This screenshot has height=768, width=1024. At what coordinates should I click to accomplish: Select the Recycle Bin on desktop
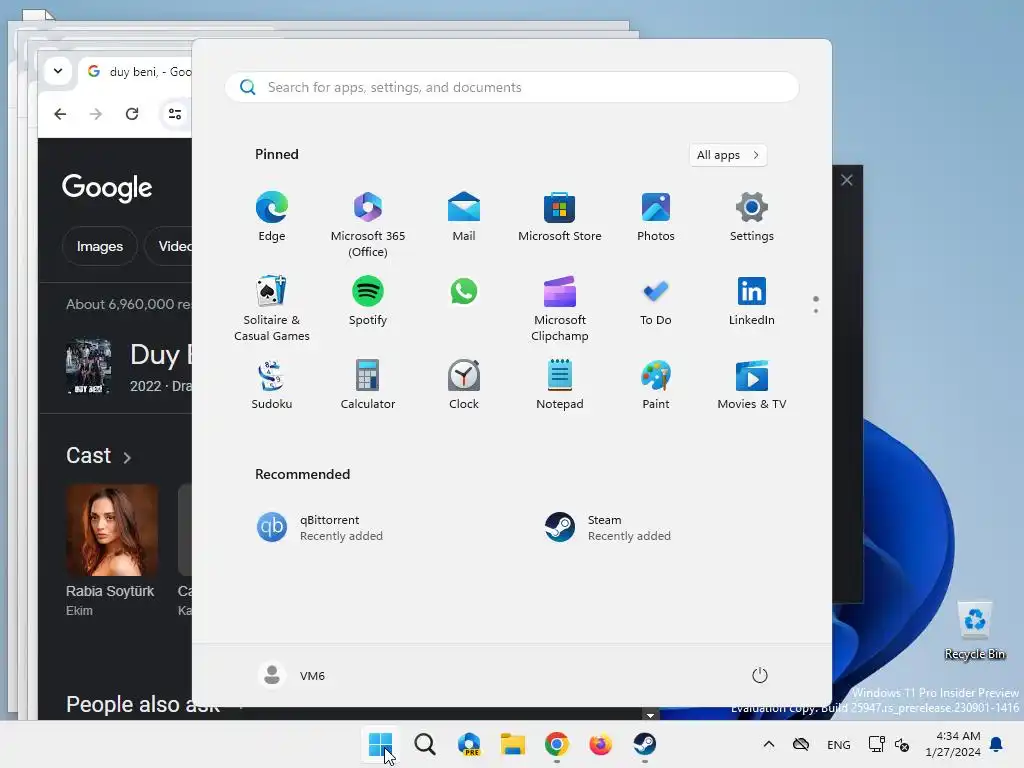974,631
